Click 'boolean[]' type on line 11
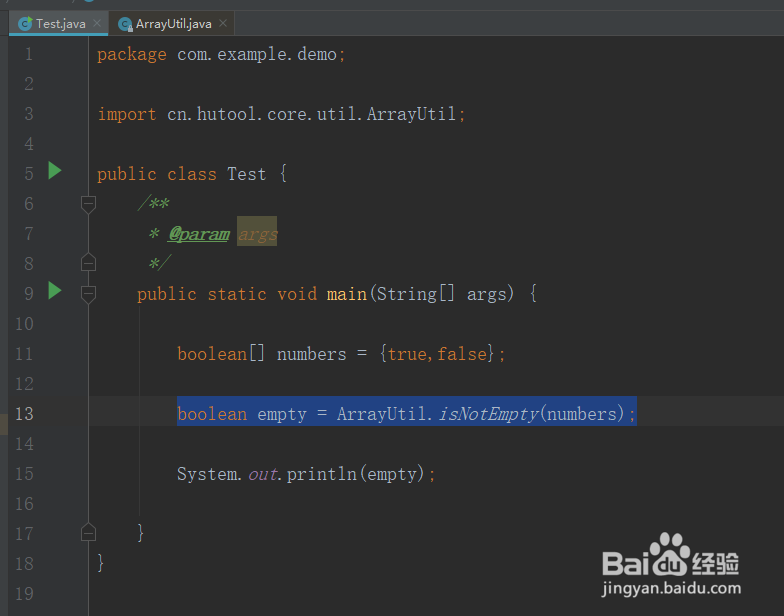This screenshot has height=616, width=784. [221, 354]
